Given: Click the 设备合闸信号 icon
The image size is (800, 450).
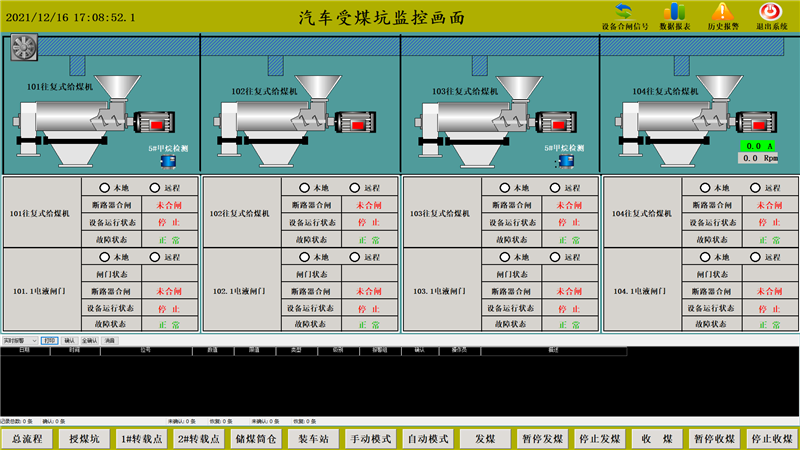Looking at the screenshot, I should (624, 13).
